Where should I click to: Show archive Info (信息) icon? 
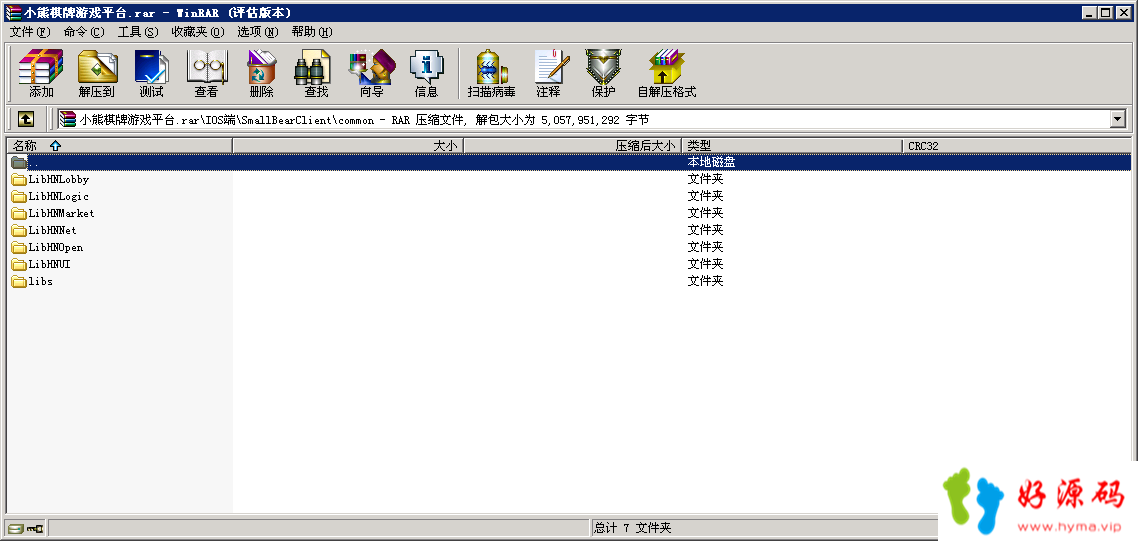coord(426,73)
